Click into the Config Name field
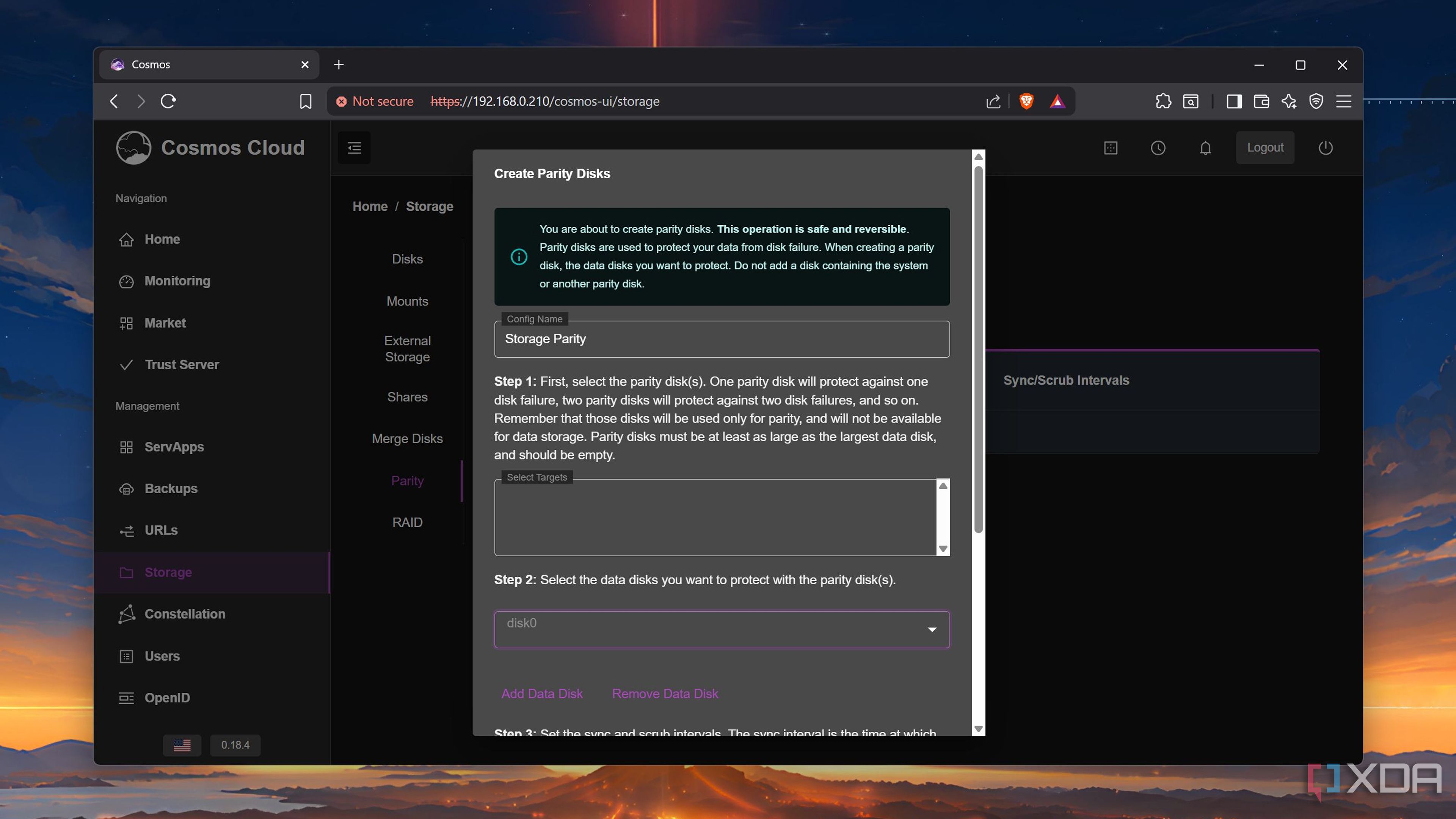Screen dimensions: 1456x819 click(722, 339)
